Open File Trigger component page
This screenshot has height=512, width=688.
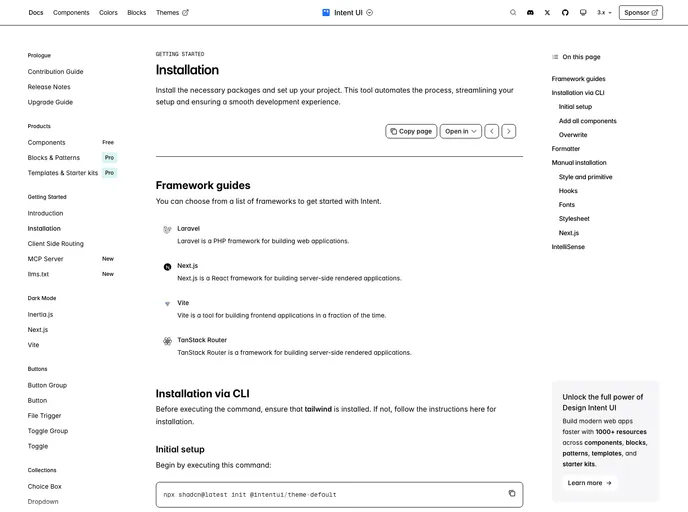pyautogui.click(x=44, y=415)
